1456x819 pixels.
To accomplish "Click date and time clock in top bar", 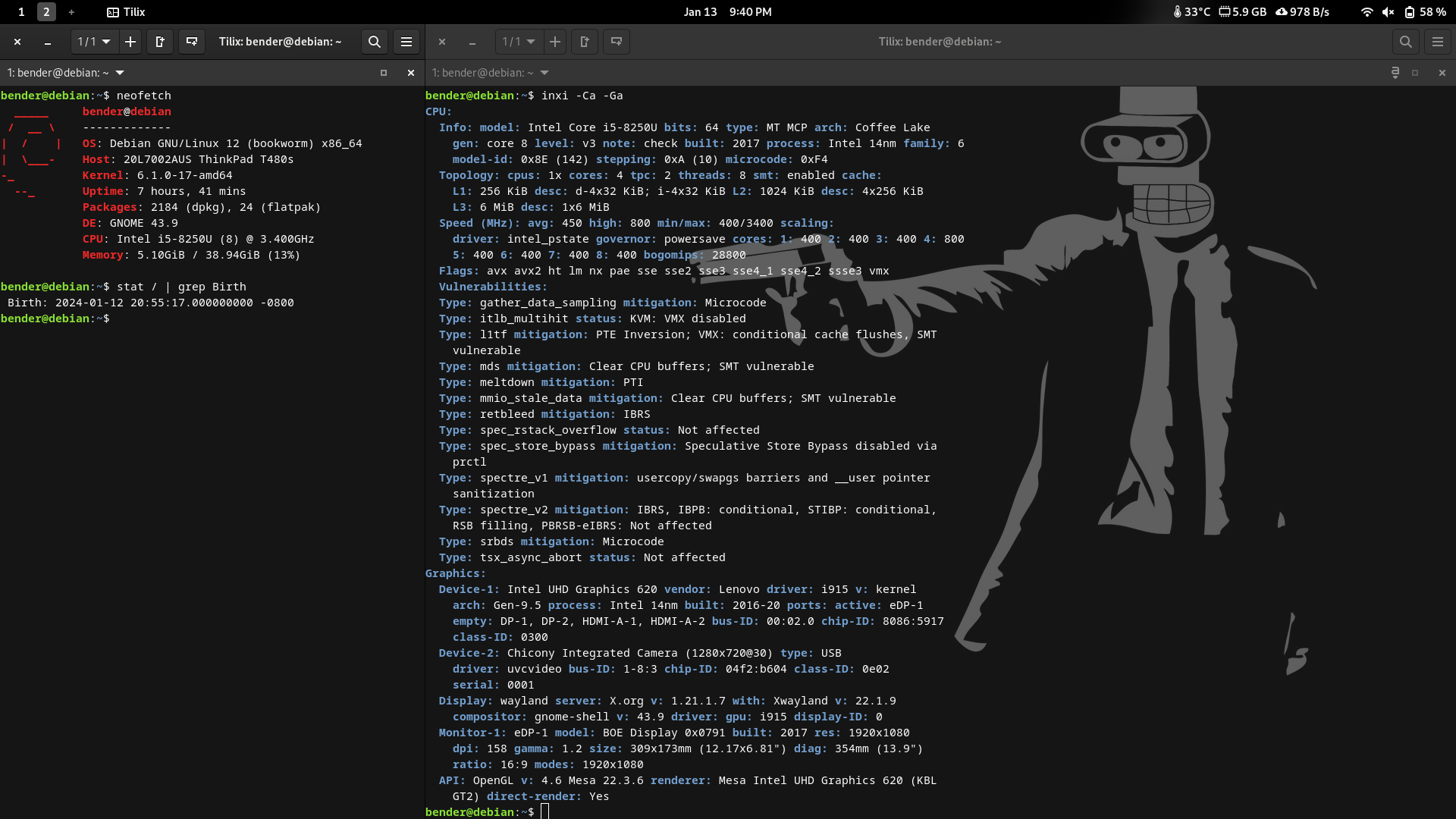I will pos(727,12).
